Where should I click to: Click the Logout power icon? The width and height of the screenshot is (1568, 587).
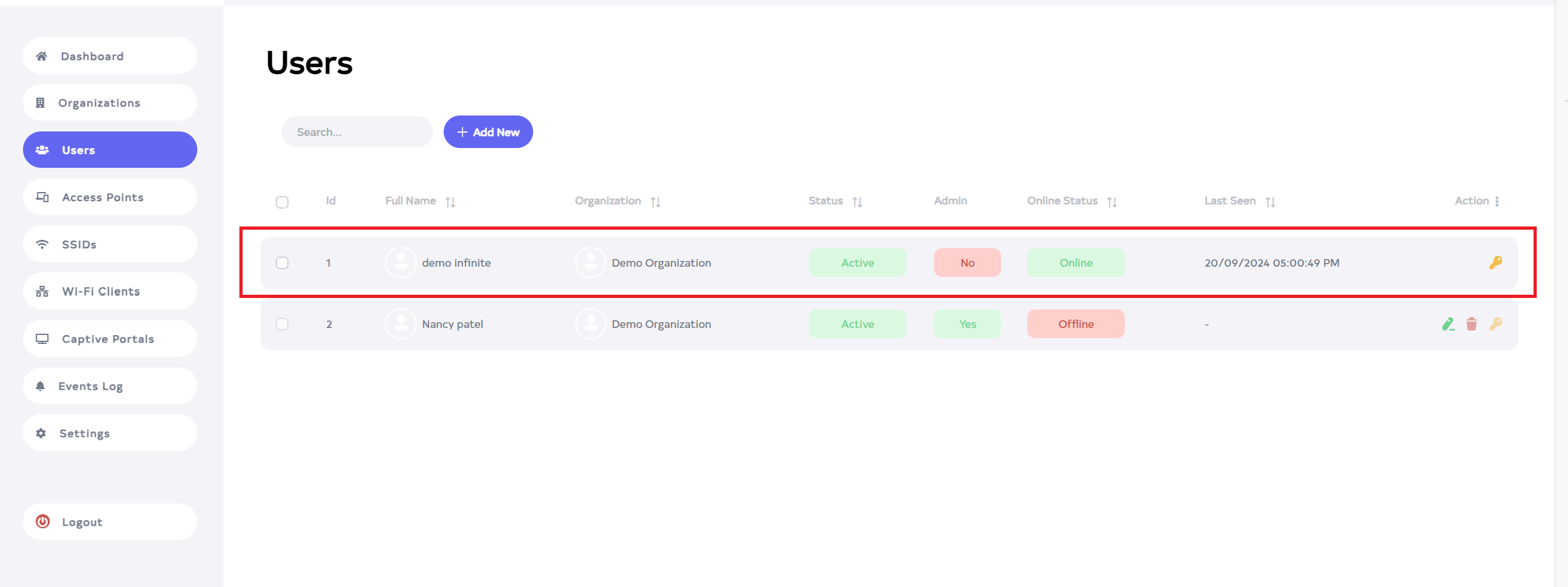click(x=43, y=521)
